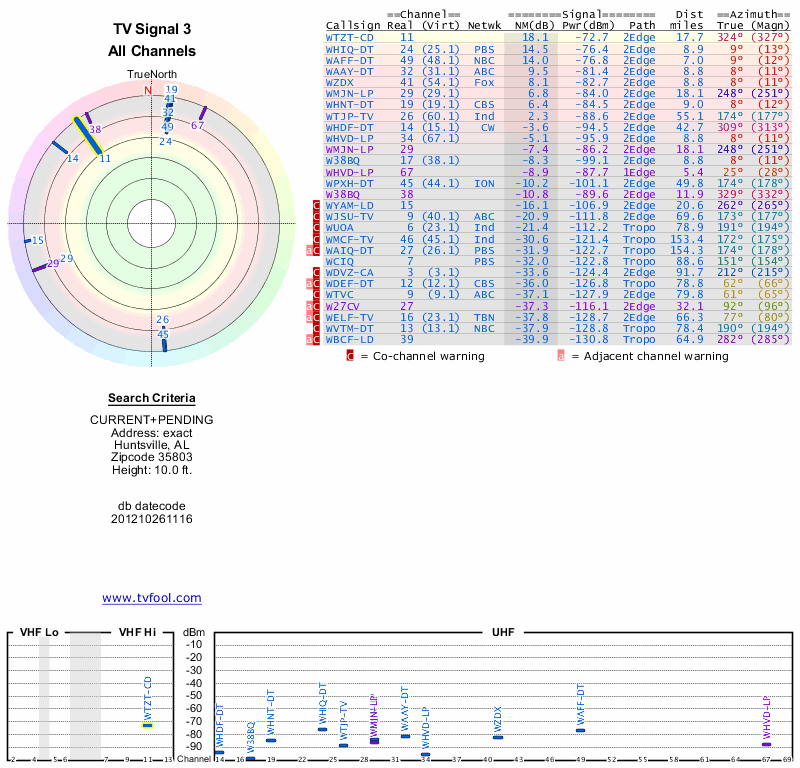
Task: Click the Search Criteria heading
Action: 151,398
